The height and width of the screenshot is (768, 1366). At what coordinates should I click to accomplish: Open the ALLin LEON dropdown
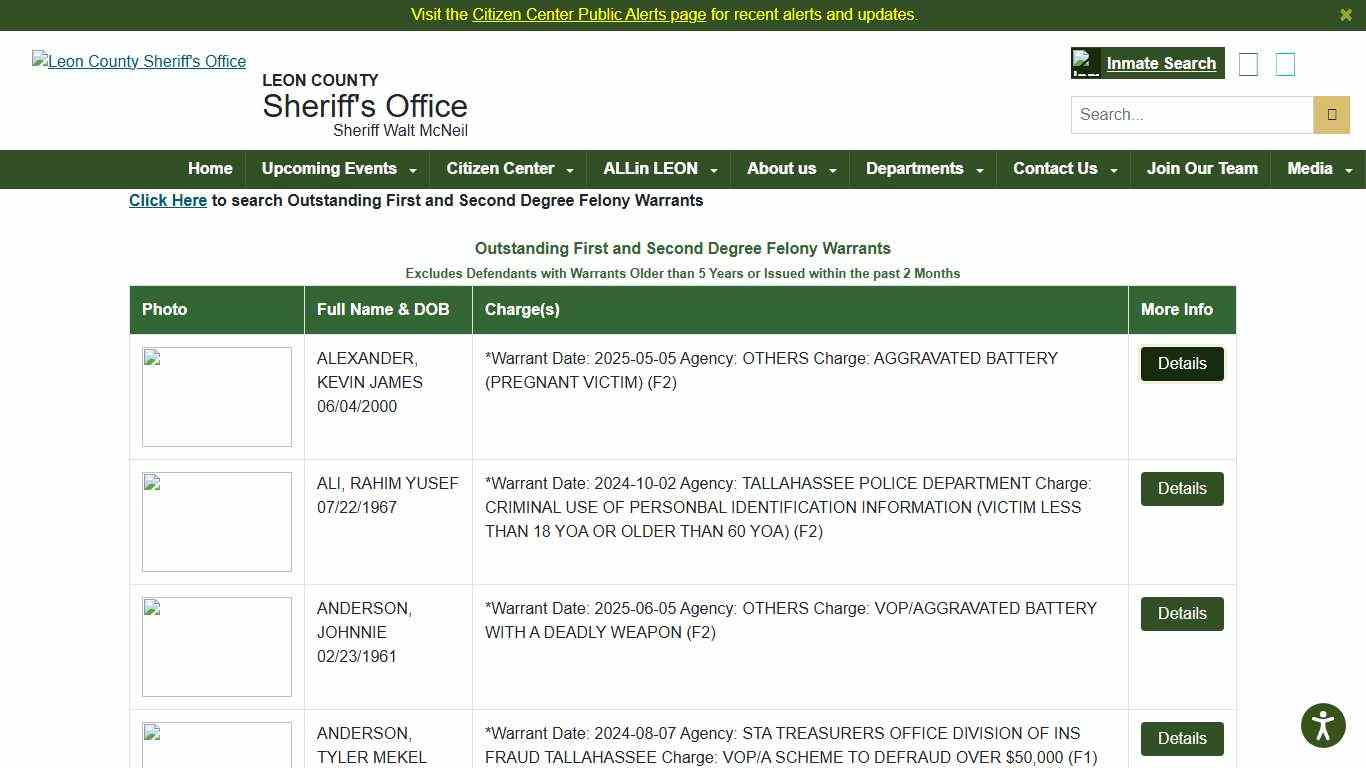pyautogui.click(x=659, y=169)
